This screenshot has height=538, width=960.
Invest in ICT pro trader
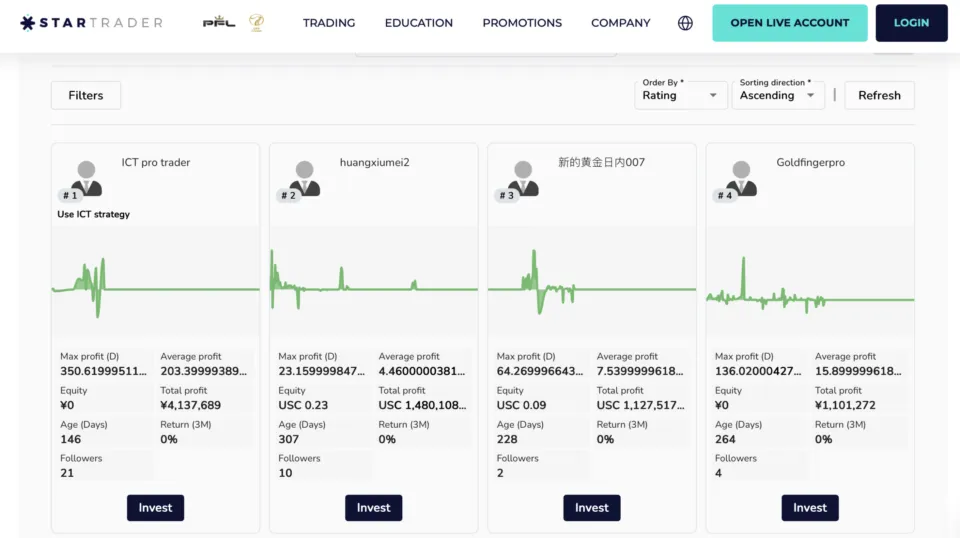coord(155,508)
